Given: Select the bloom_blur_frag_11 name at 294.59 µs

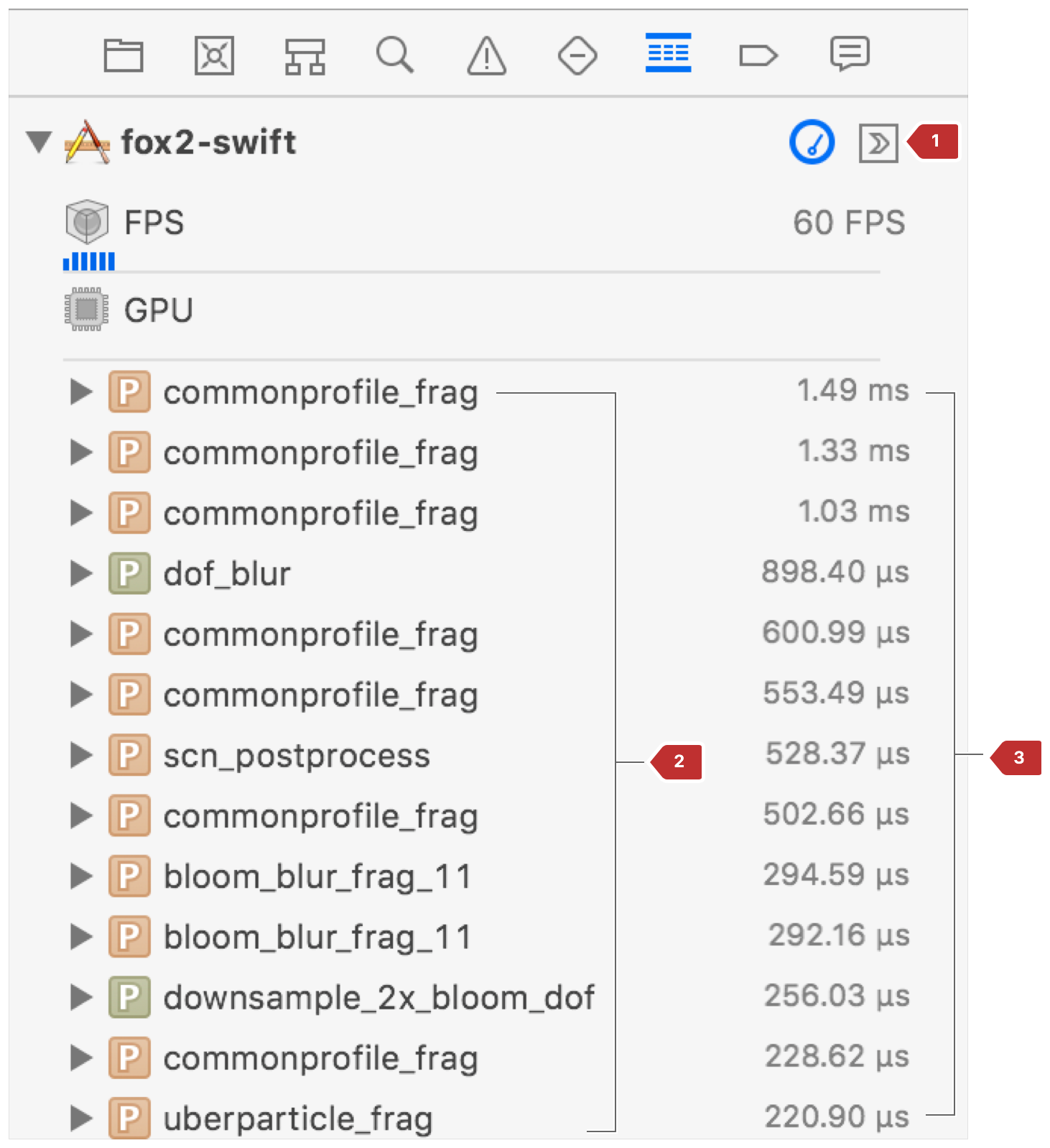Looking at the screenshot, I should pos(317,877).
